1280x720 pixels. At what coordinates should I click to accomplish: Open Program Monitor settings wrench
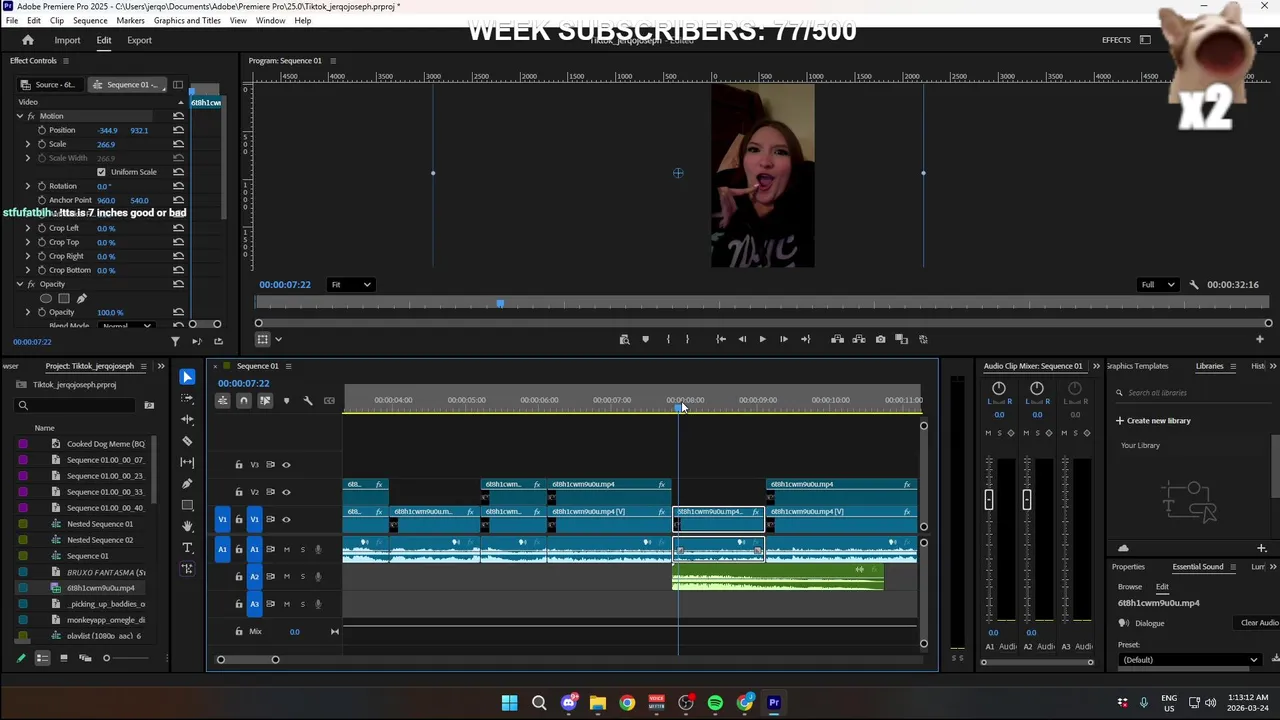1194,285
